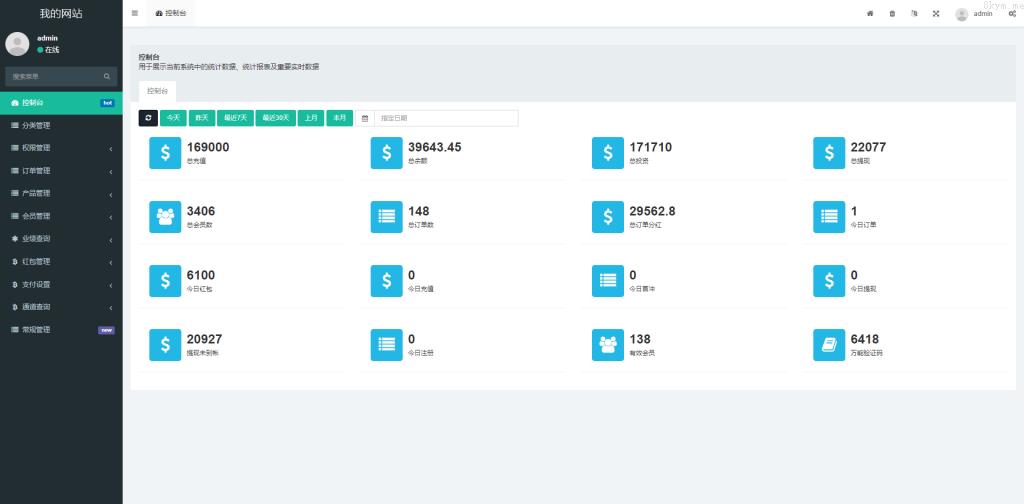The height and width of the screenshot is (504, 1024).
Task: Expand the 权限管理 sidebar menu
Action: pyautogui.click(x=60, y=148)
